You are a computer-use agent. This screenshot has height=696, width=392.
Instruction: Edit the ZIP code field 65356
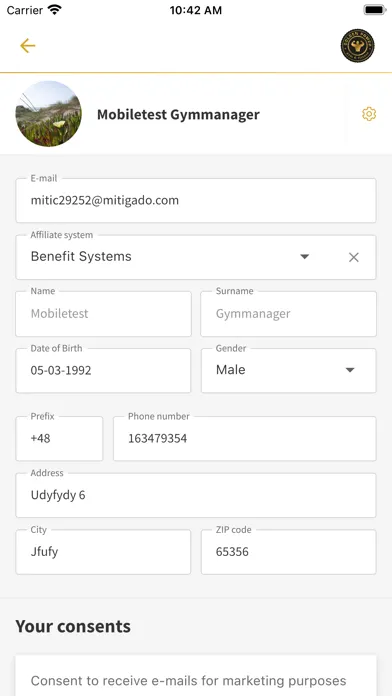point(289,552)
